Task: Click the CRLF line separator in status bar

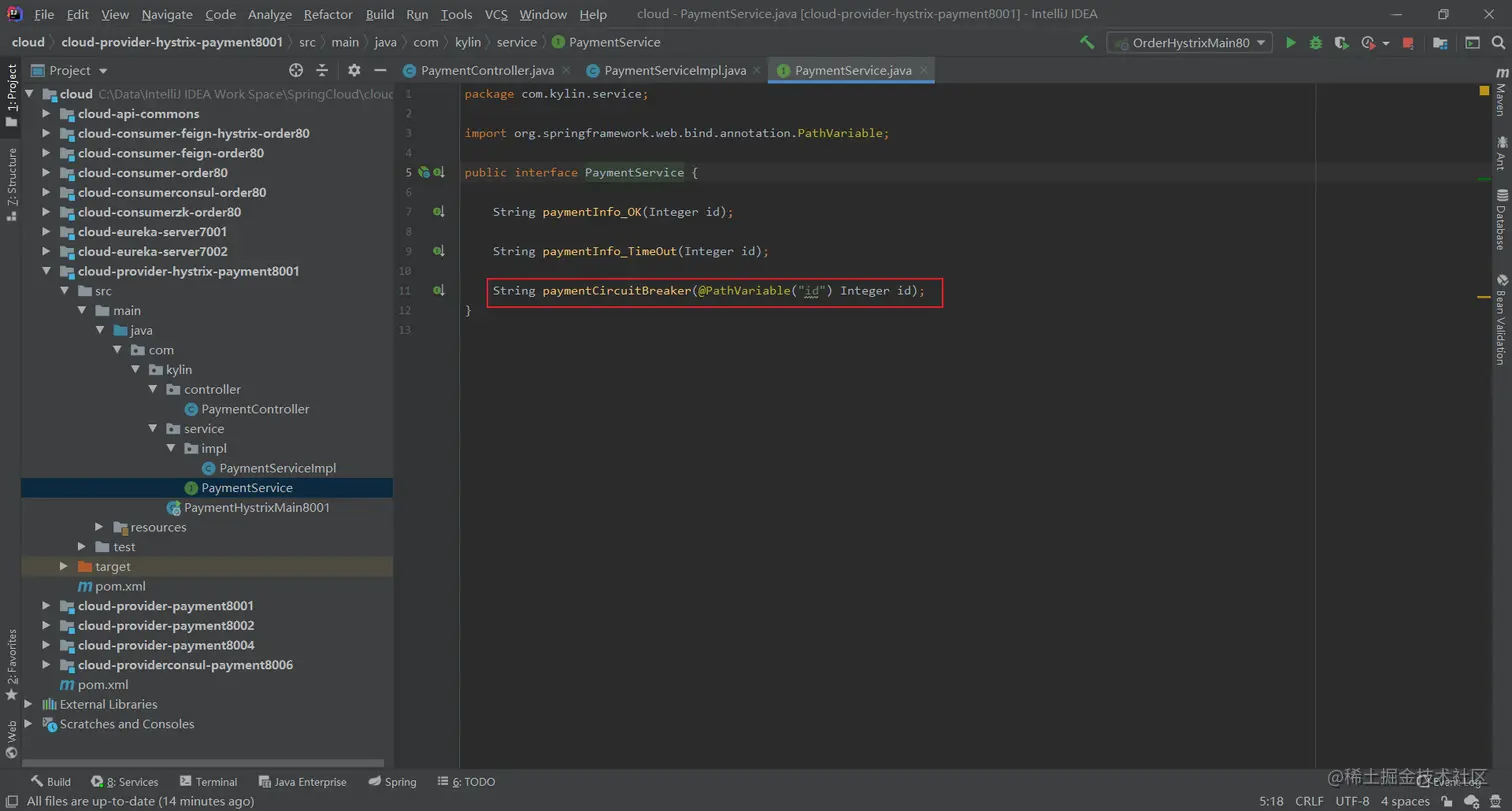Action: pos(1309,801)
